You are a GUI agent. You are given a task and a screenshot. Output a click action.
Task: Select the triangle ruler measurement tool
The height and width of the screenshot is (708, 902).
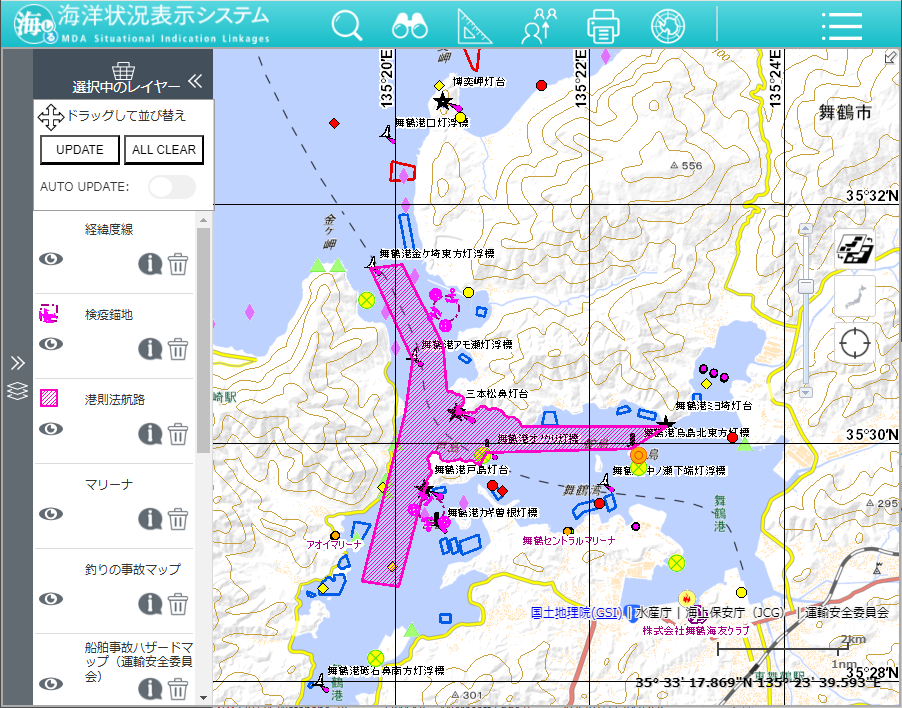click(475, 25)
